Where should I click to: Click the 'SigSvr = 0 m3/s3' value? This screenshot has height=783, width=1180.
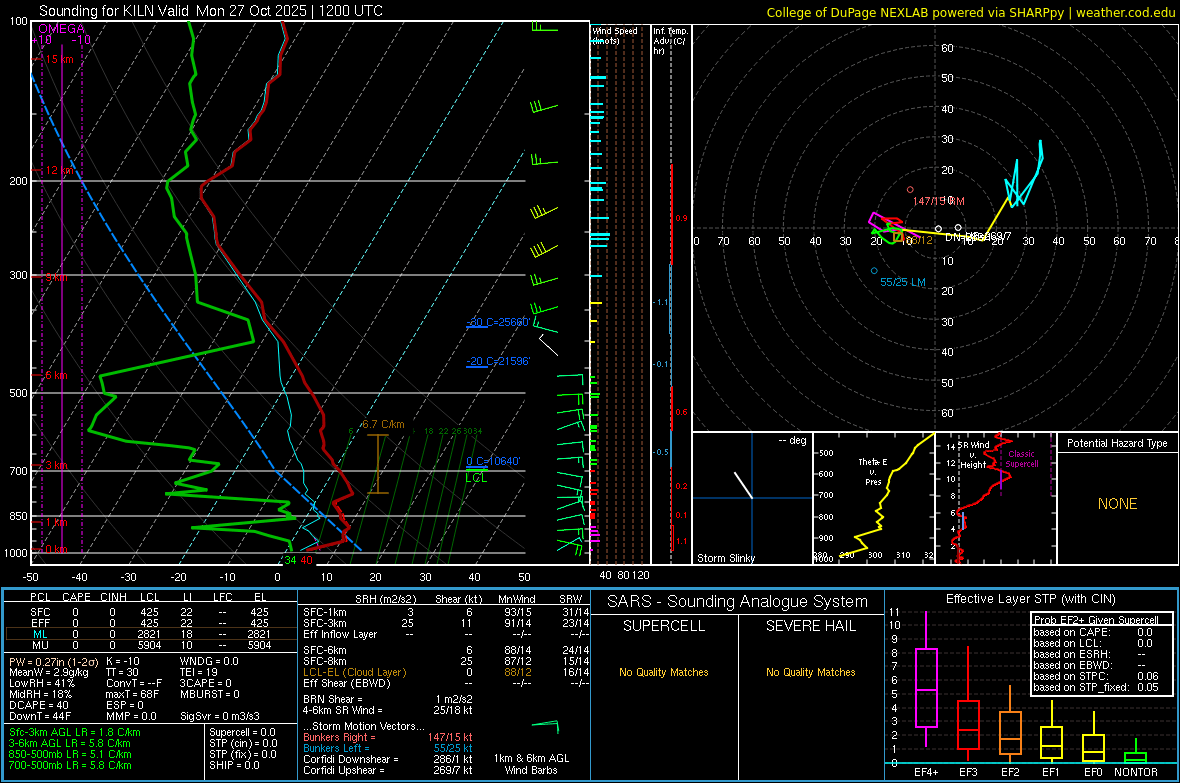[220, 716]
